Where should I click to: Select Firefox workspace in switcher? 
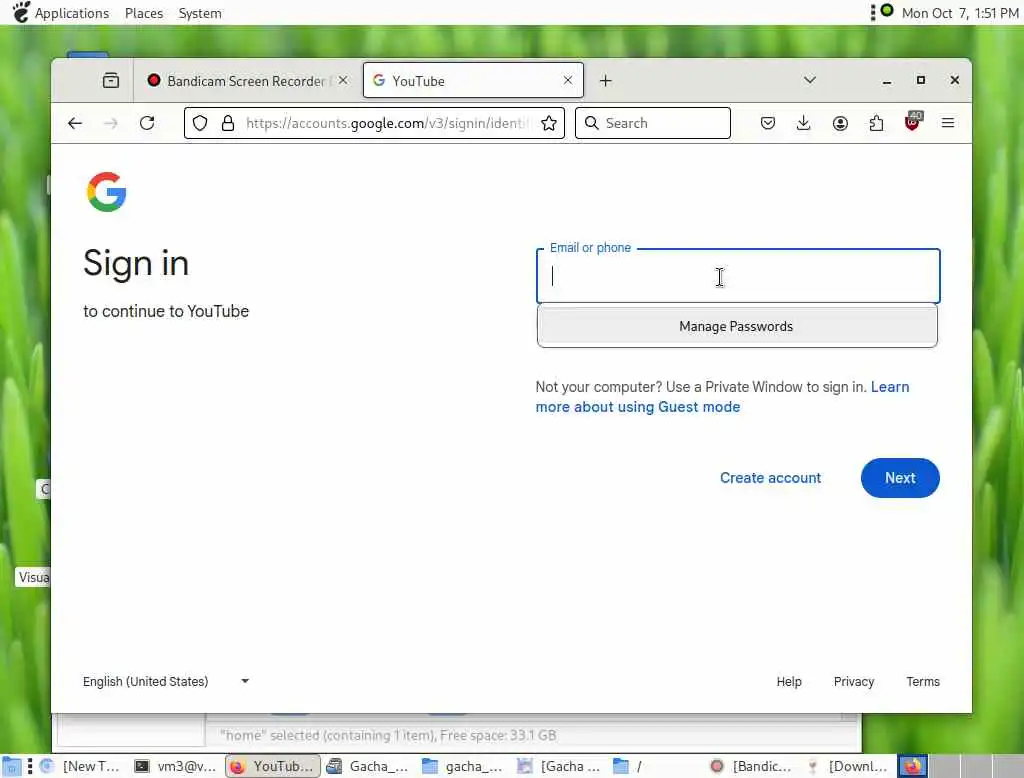pyautogui.click(x=912, y=766)
